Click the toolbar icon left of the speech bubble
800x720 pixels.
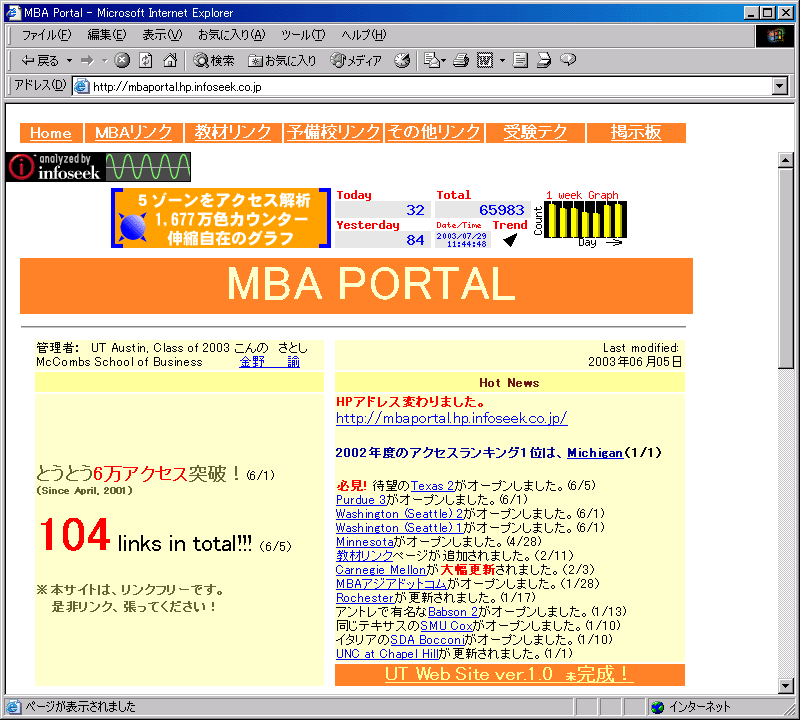[x=544, y=61]
